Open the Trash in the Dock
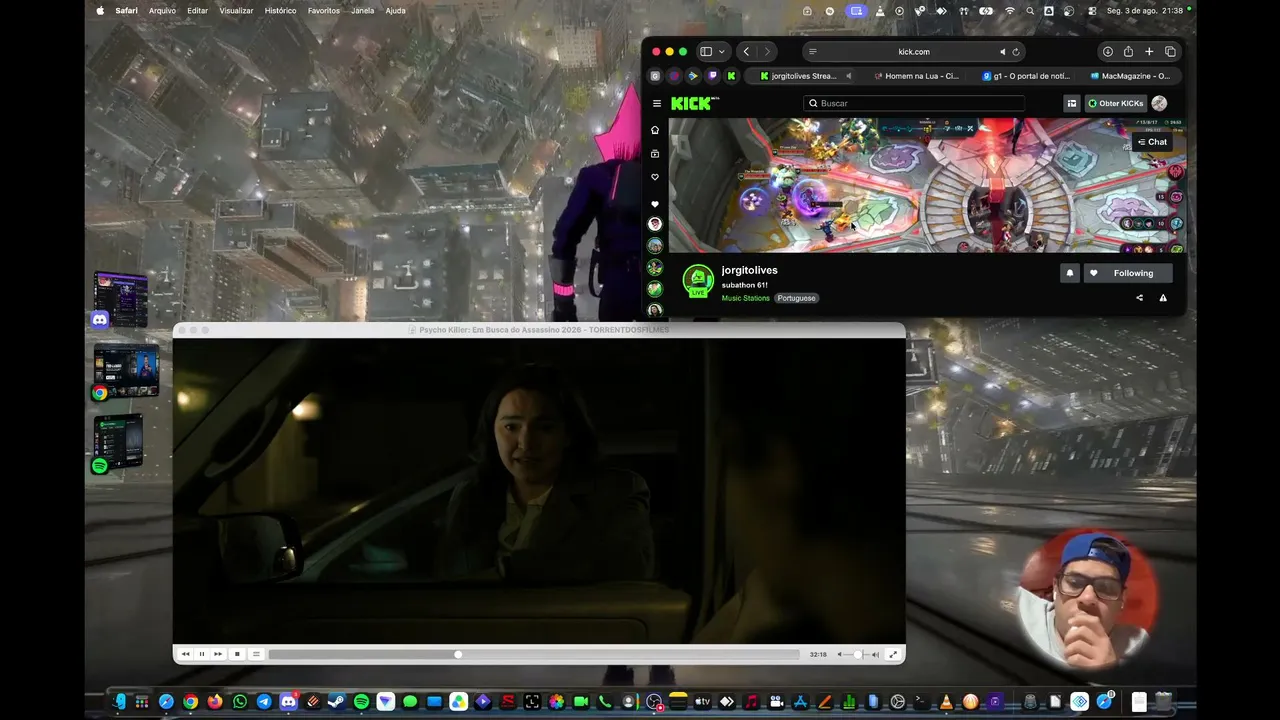 coord(1164,702)
